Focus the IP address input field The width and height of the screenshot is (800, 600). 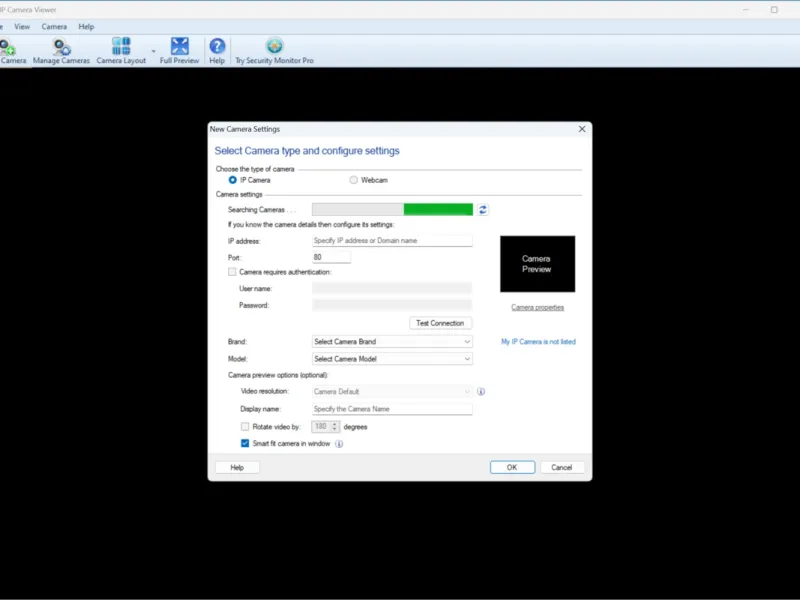(392, 240)
